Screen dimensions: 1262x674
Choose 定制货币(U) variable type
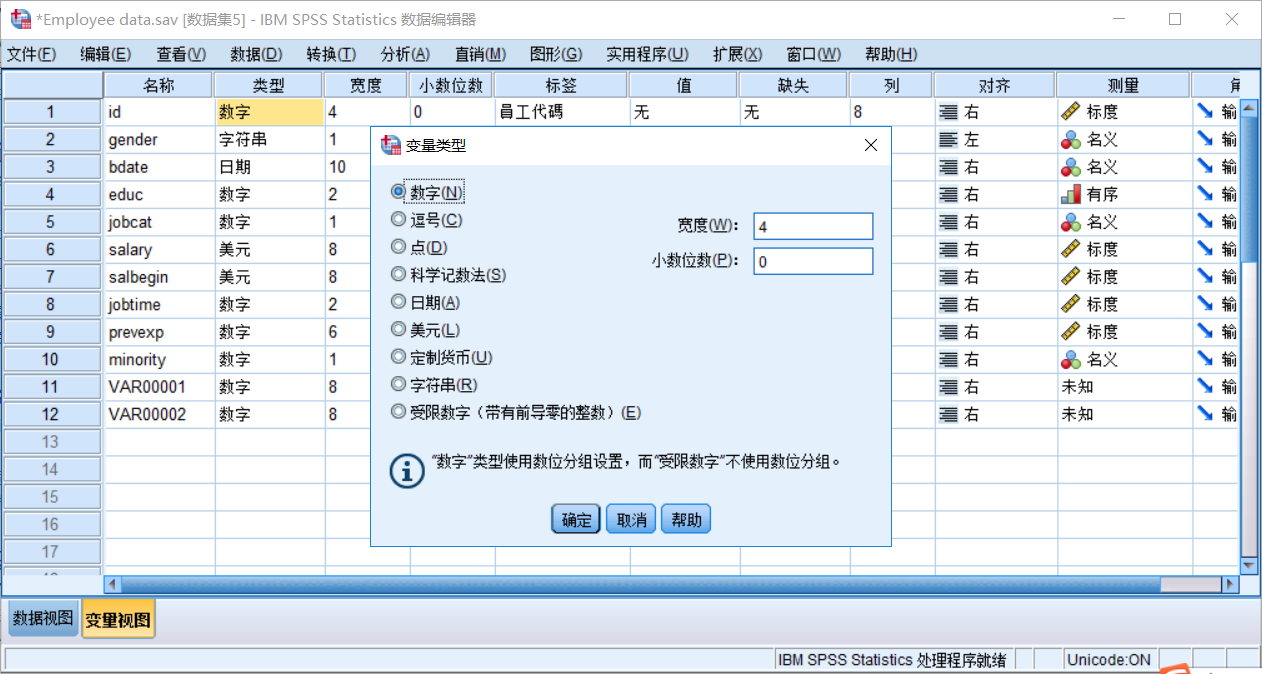[x=398, y=357]
